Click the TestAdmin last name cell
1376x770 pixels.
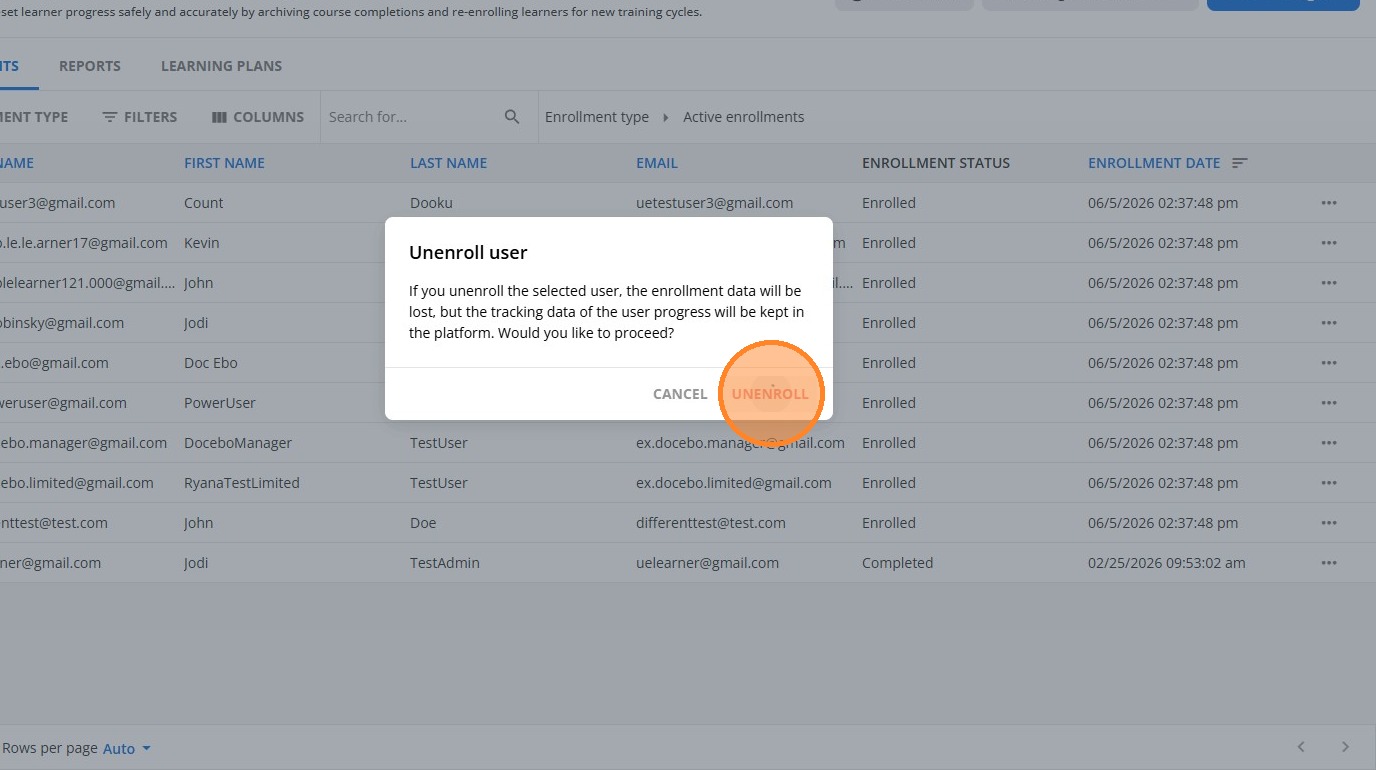click(445, 563)
